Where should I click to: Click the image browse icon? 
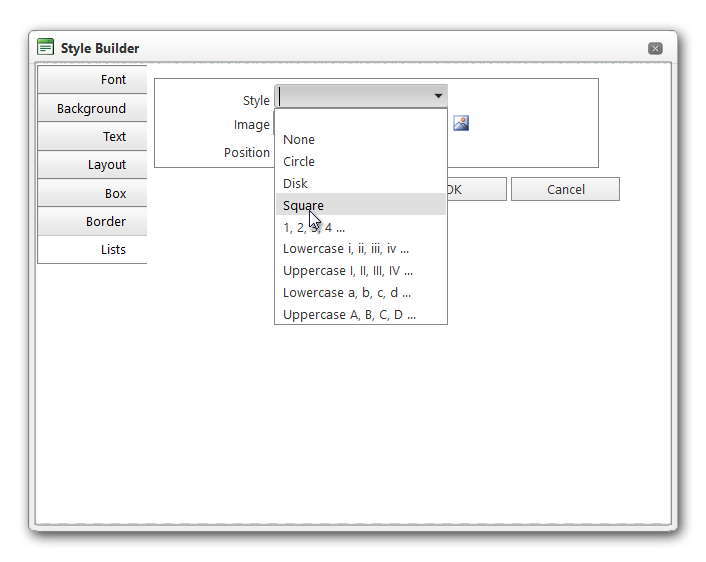[461, 123]
